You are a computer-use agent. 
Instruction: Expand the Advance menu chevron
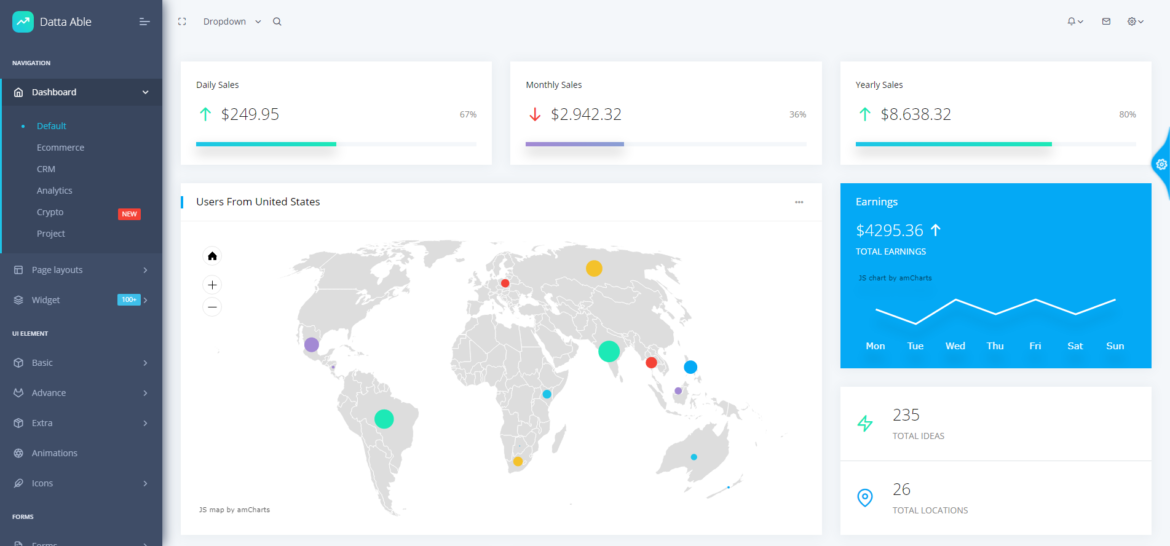click(x=146, y=392)
